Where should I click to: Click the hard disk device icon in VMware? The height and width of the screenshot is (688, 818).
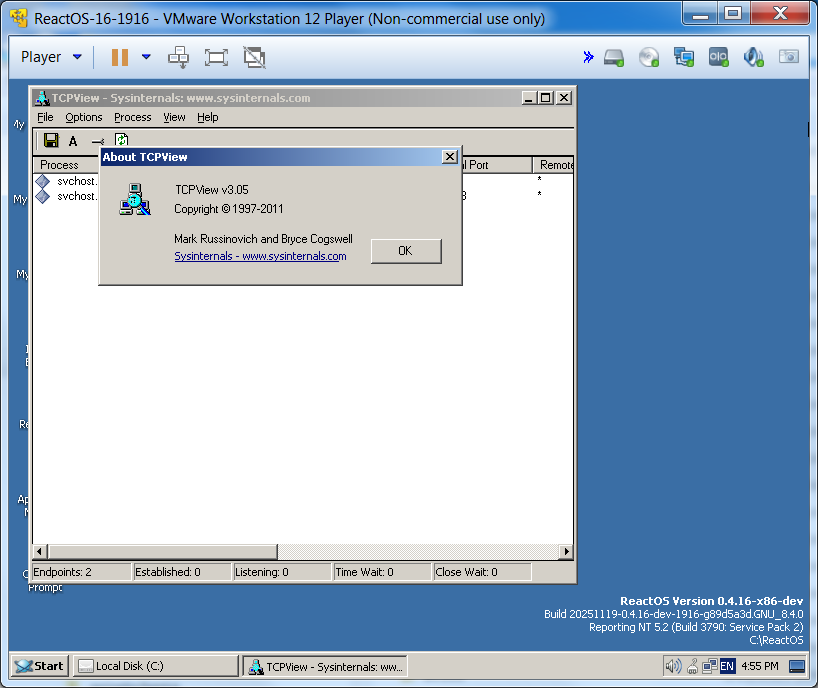pos(614,57)
